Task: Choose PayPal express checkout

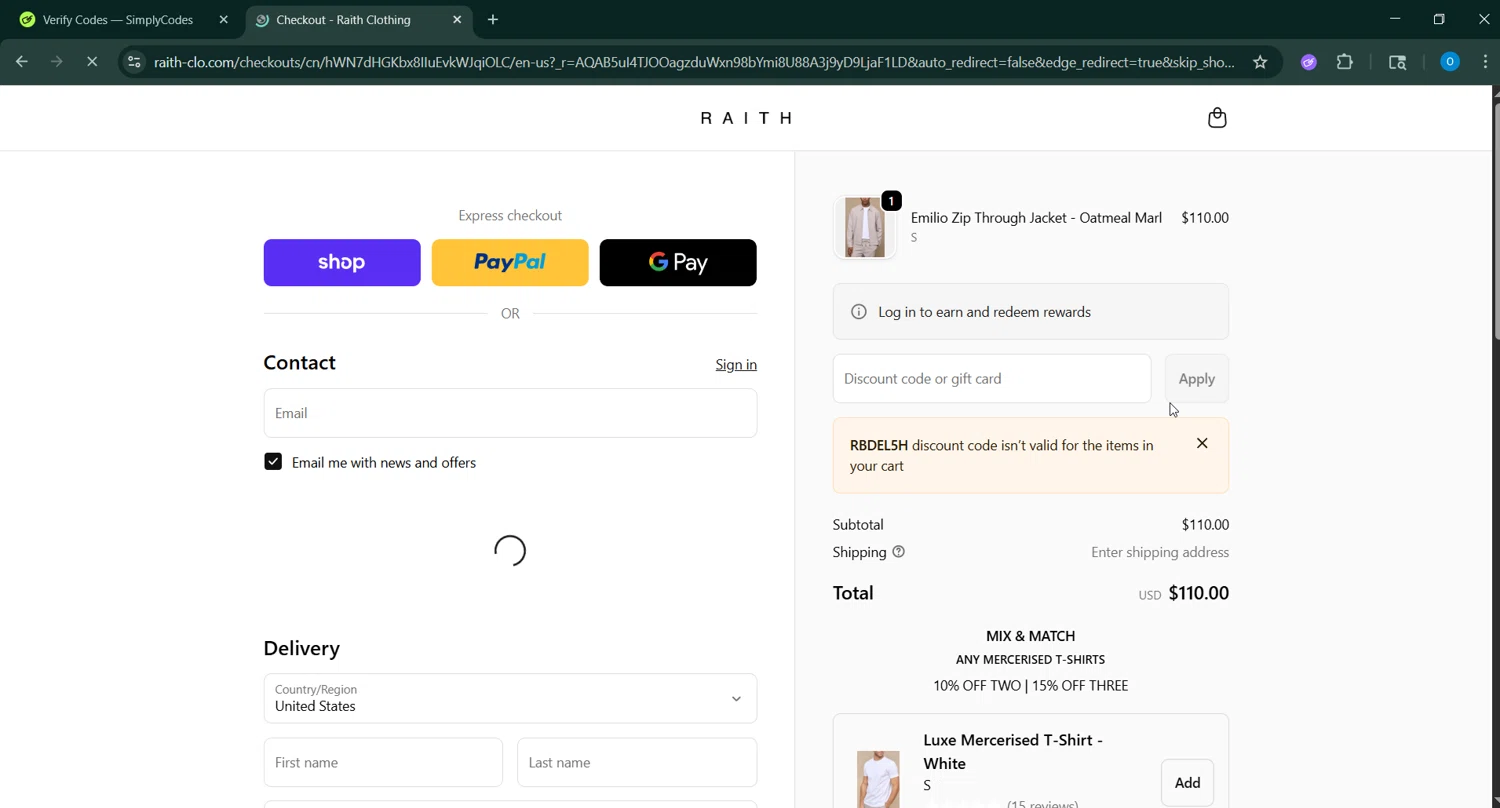Action: (x=510, y=262)
